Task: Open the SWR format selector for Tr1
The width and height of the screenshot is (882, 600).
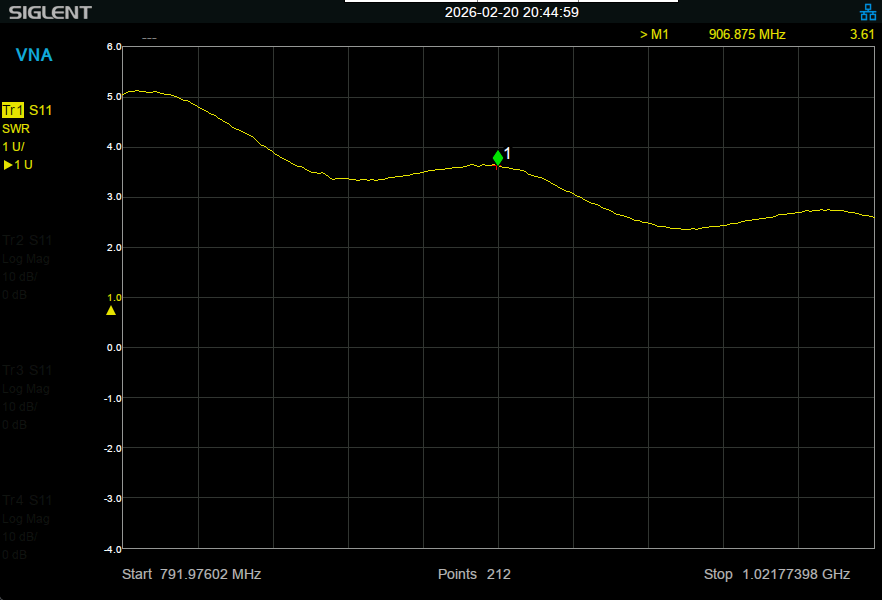Action: pos(16,129)
